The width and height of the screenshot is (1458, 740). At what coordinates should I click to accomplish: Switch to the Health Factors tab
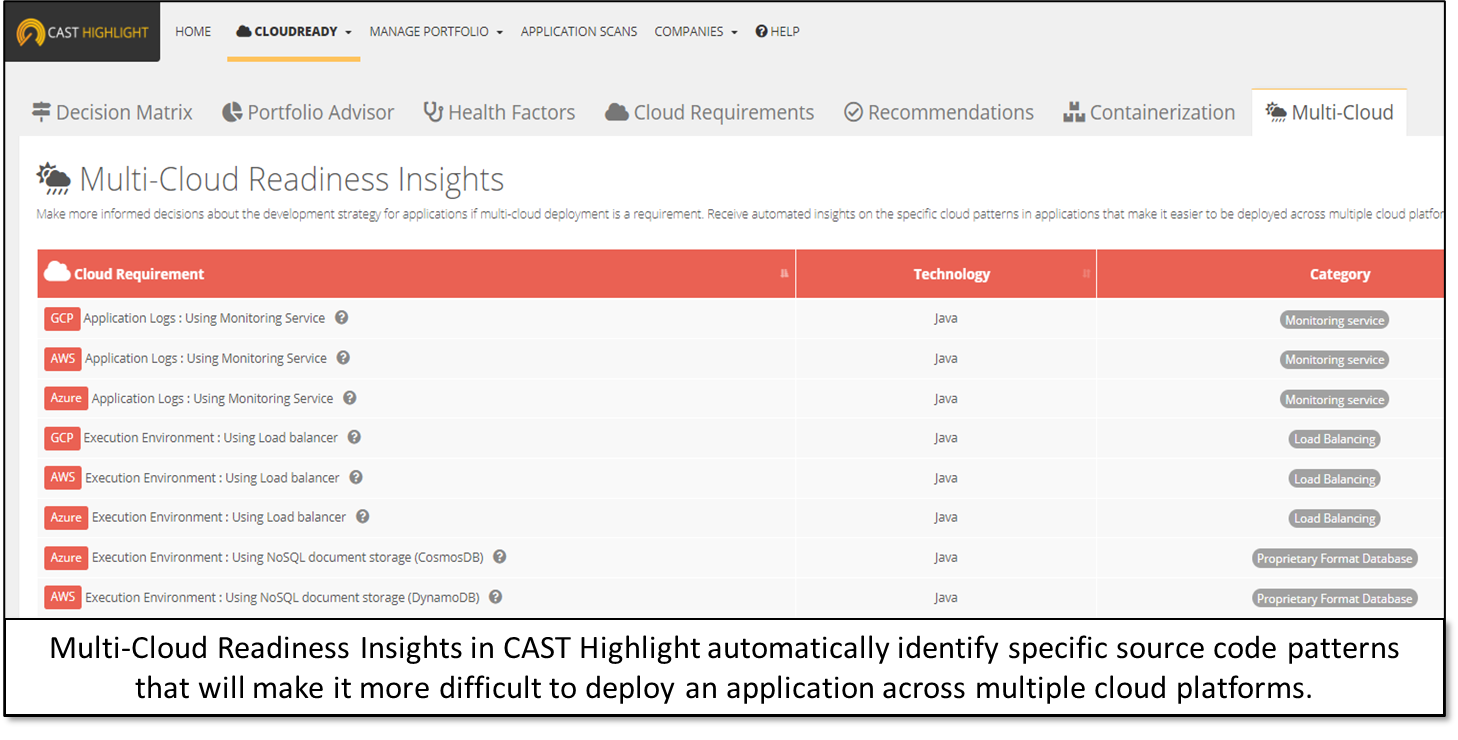[x=499, y=112]
